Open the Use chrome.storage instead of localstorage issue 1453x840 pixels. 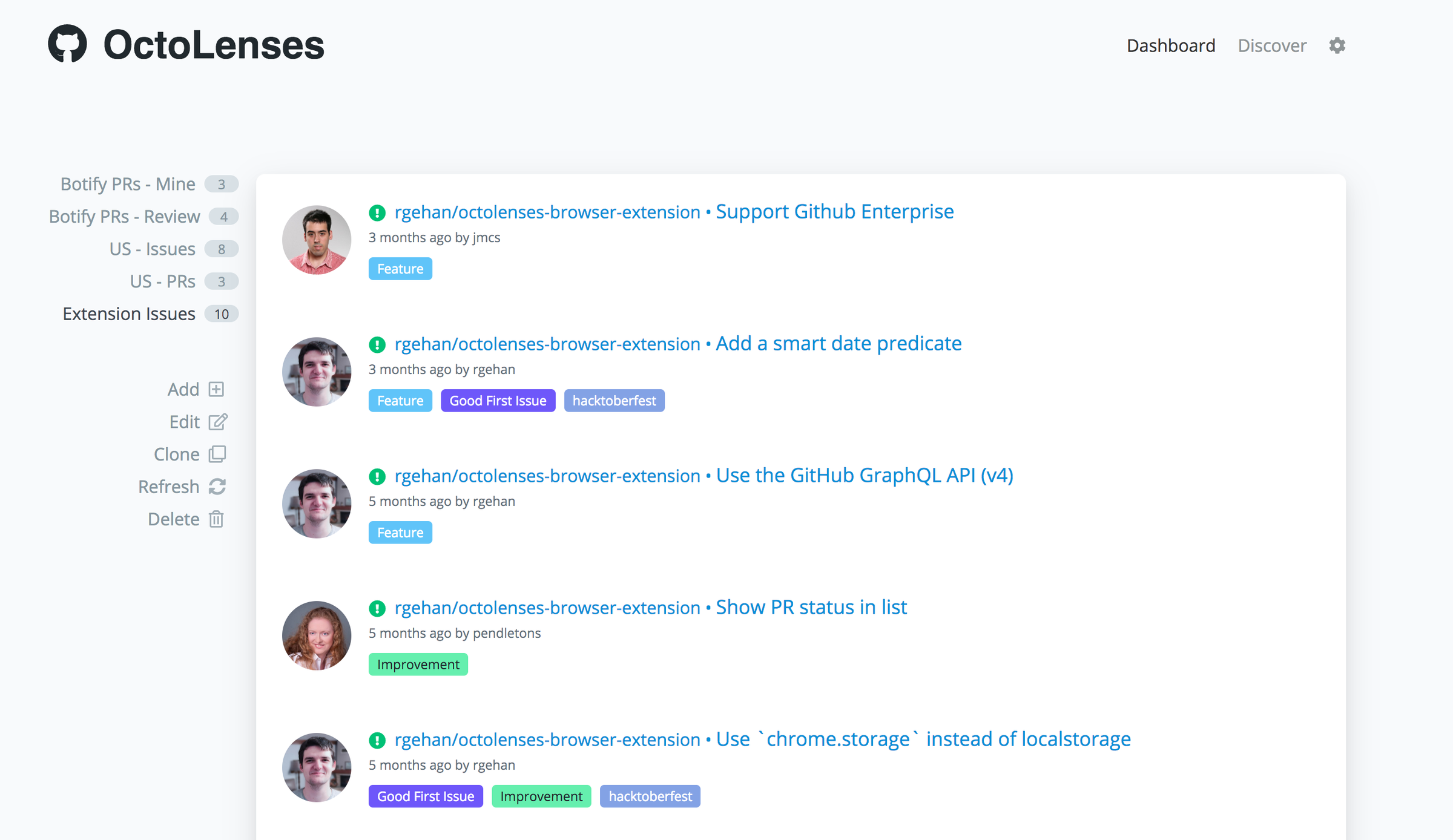pos(923,740)
